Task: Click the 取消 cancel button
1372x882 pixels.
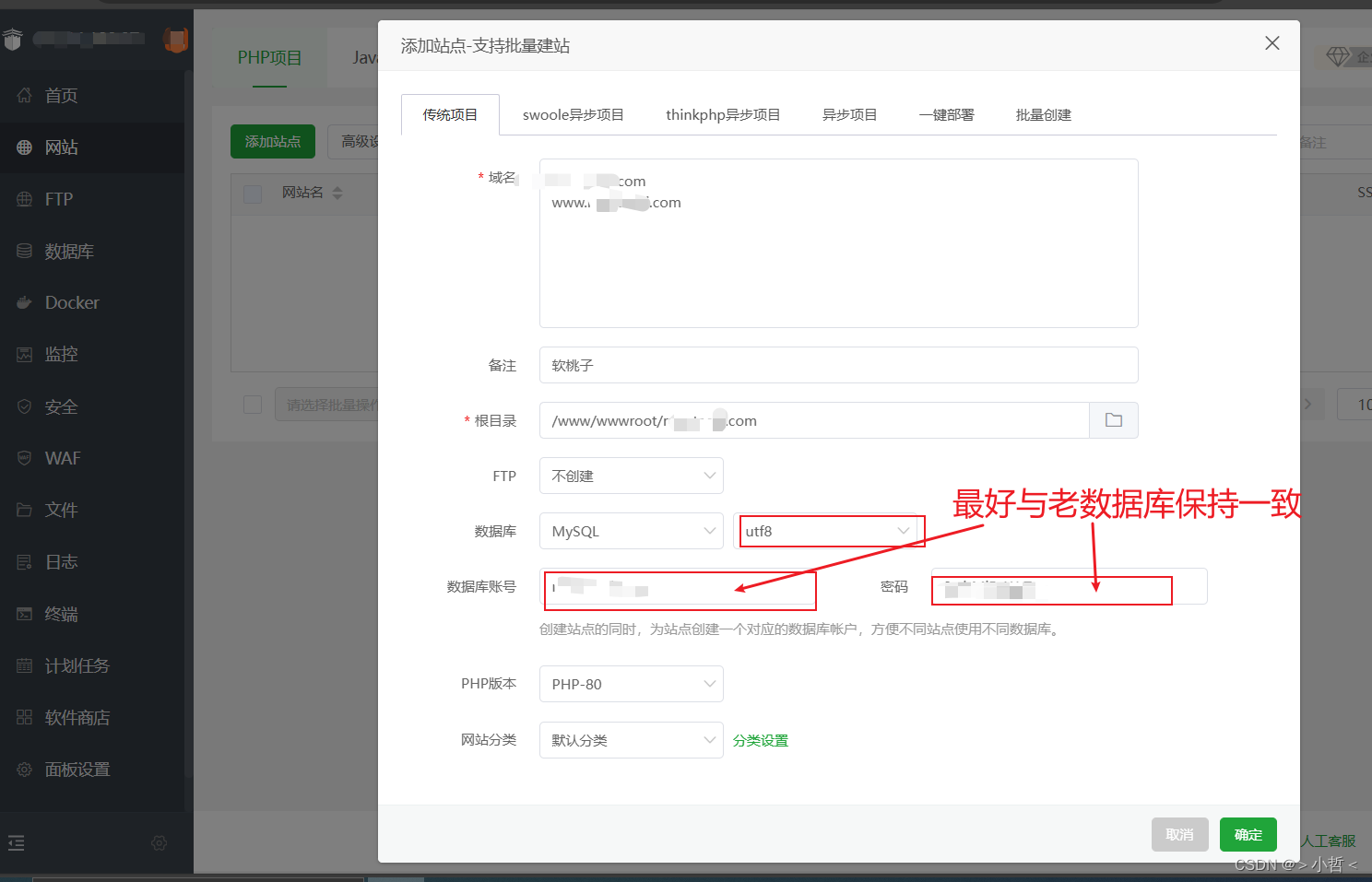Action: [1180, 834]
